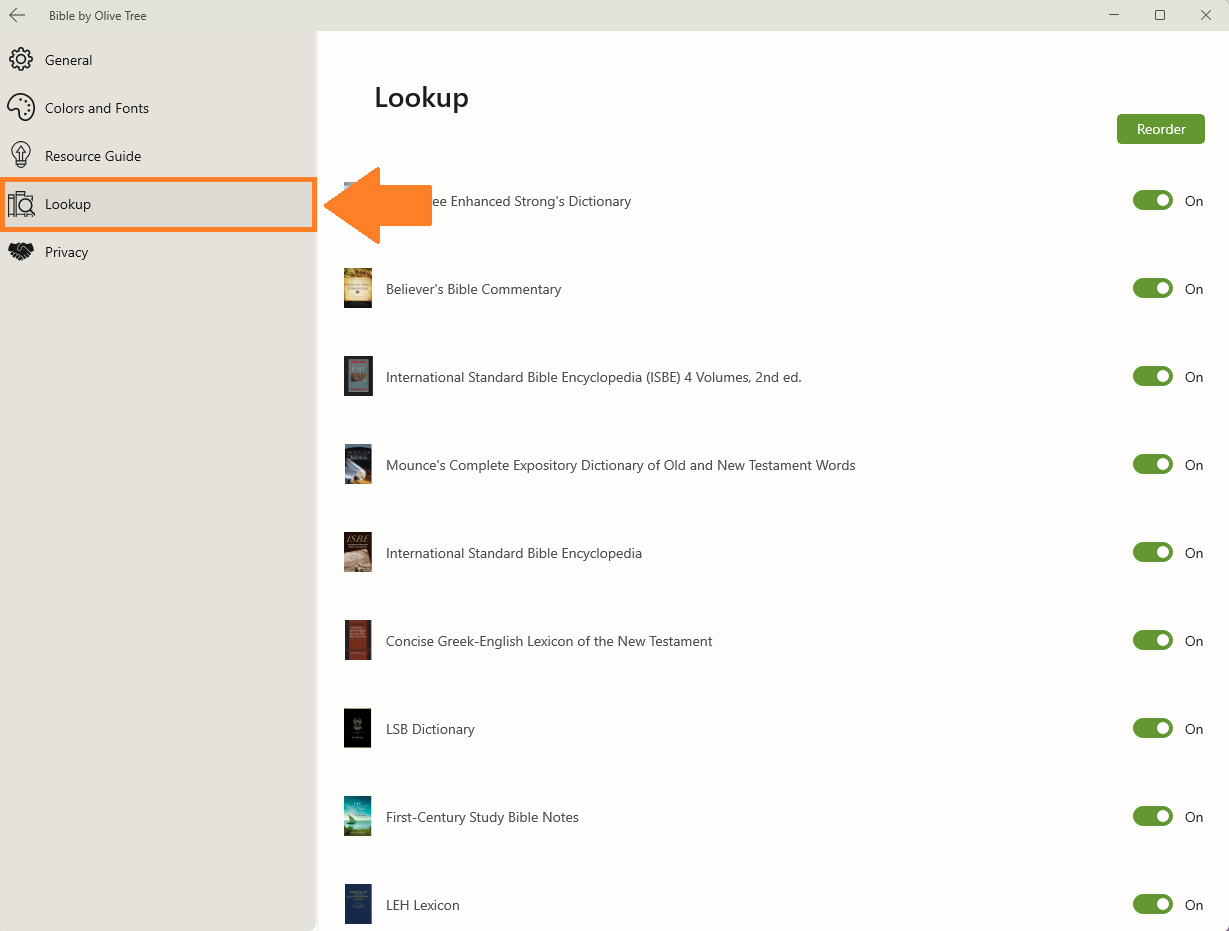This screenshot has width=1229, height=931.
Task: Click Believer's Bible Commentary cover thumbnail
Action: point(358,288)
